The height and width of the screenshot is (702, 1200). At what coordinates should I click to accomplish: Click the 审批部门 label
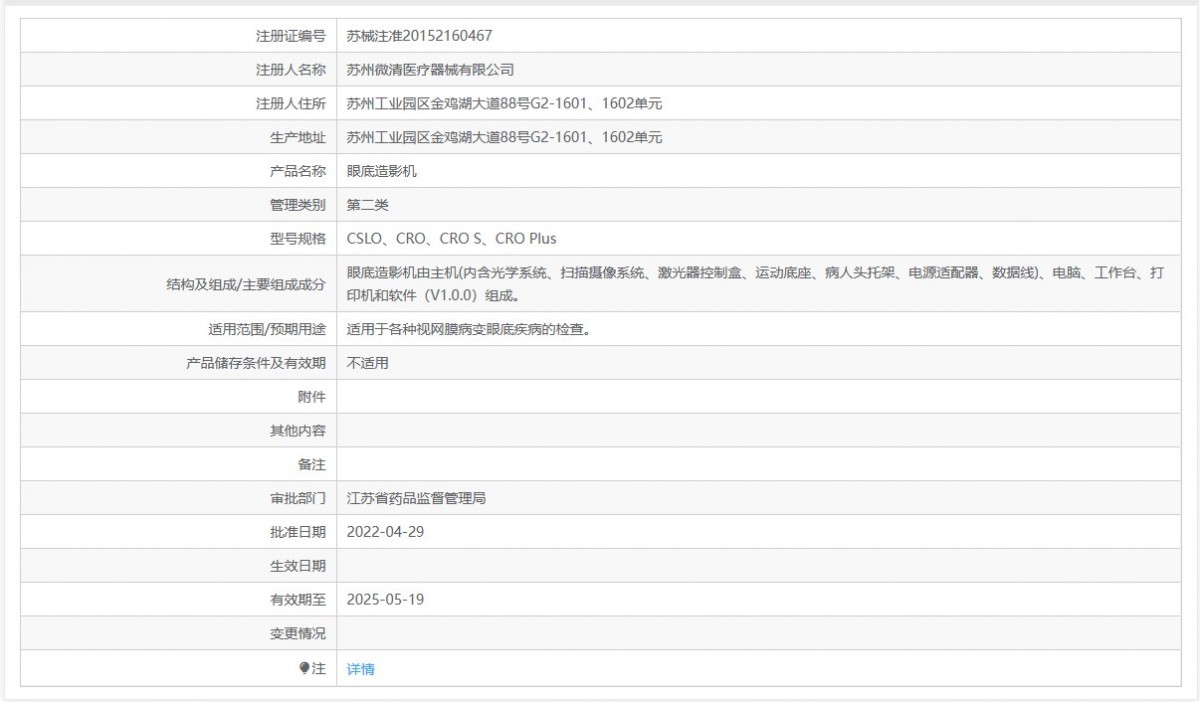298,498
